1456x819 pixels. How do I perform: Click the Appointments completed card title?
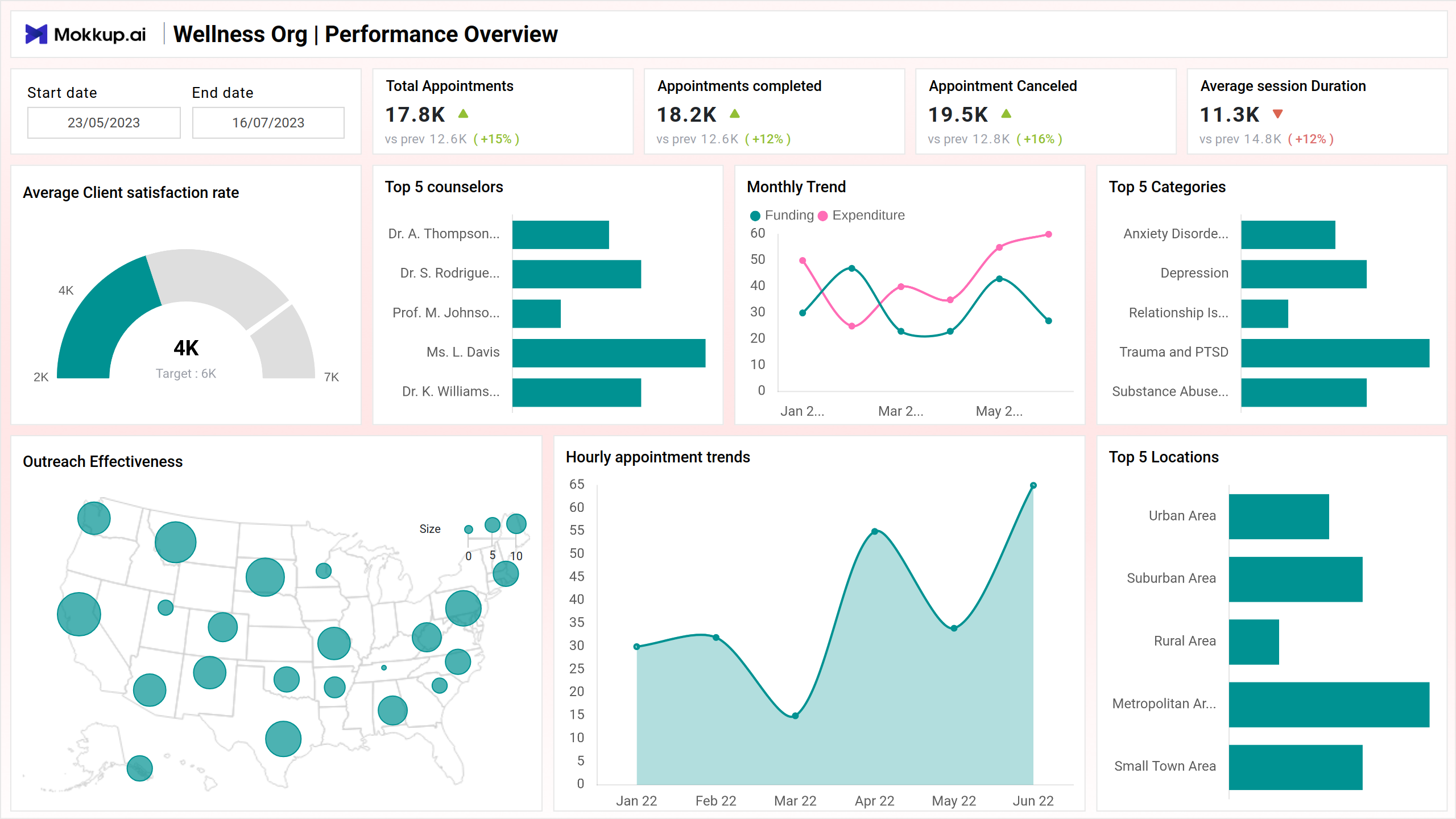739,86
